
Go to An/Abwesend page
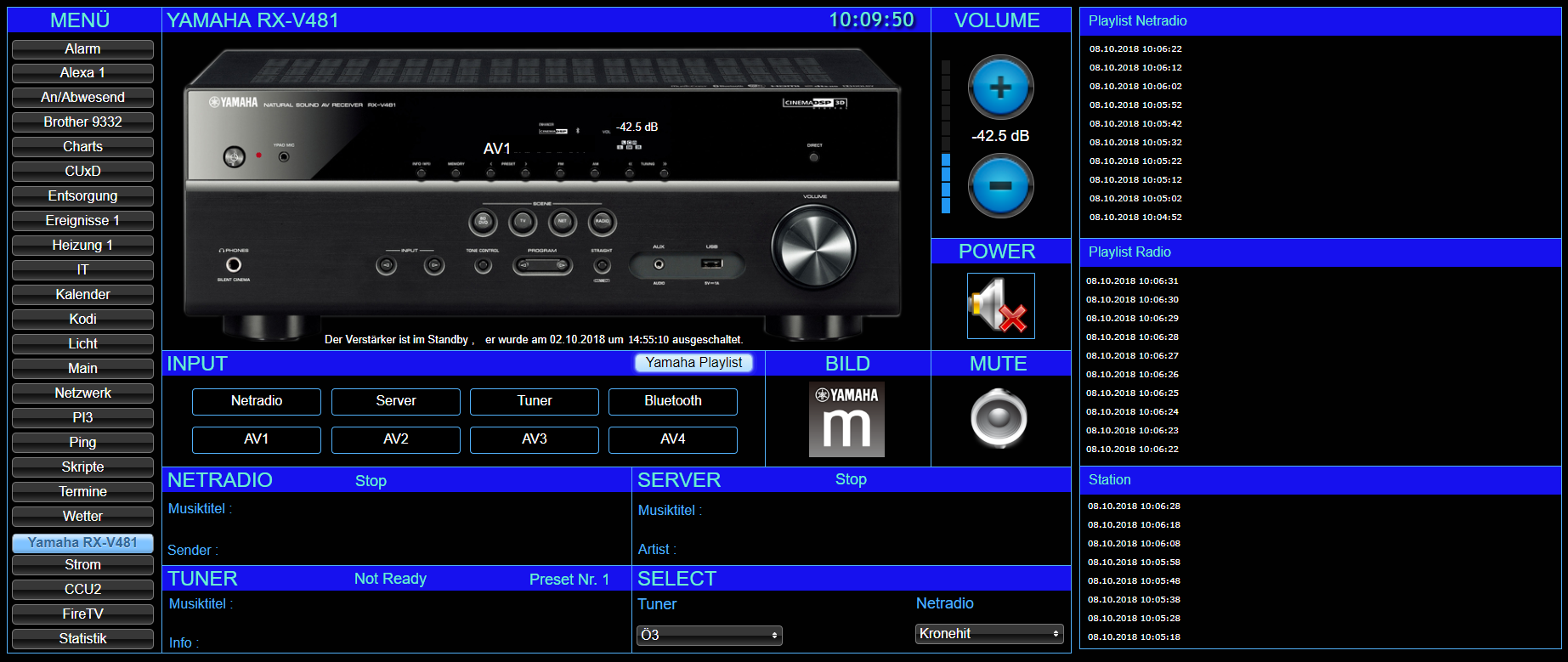click(x=82, y=98)
